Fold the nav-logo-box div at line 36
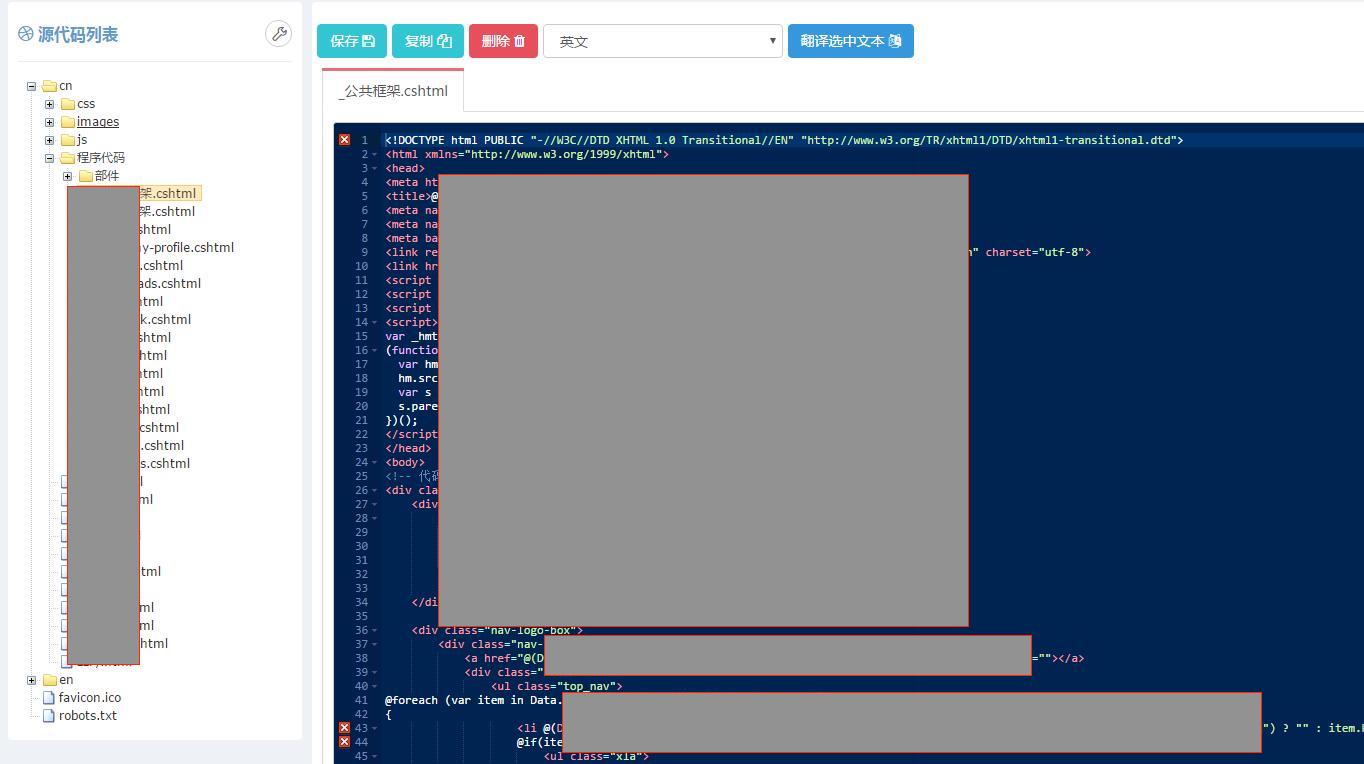The width and height of the screenshot is (1364, 764). click(375, 630)
